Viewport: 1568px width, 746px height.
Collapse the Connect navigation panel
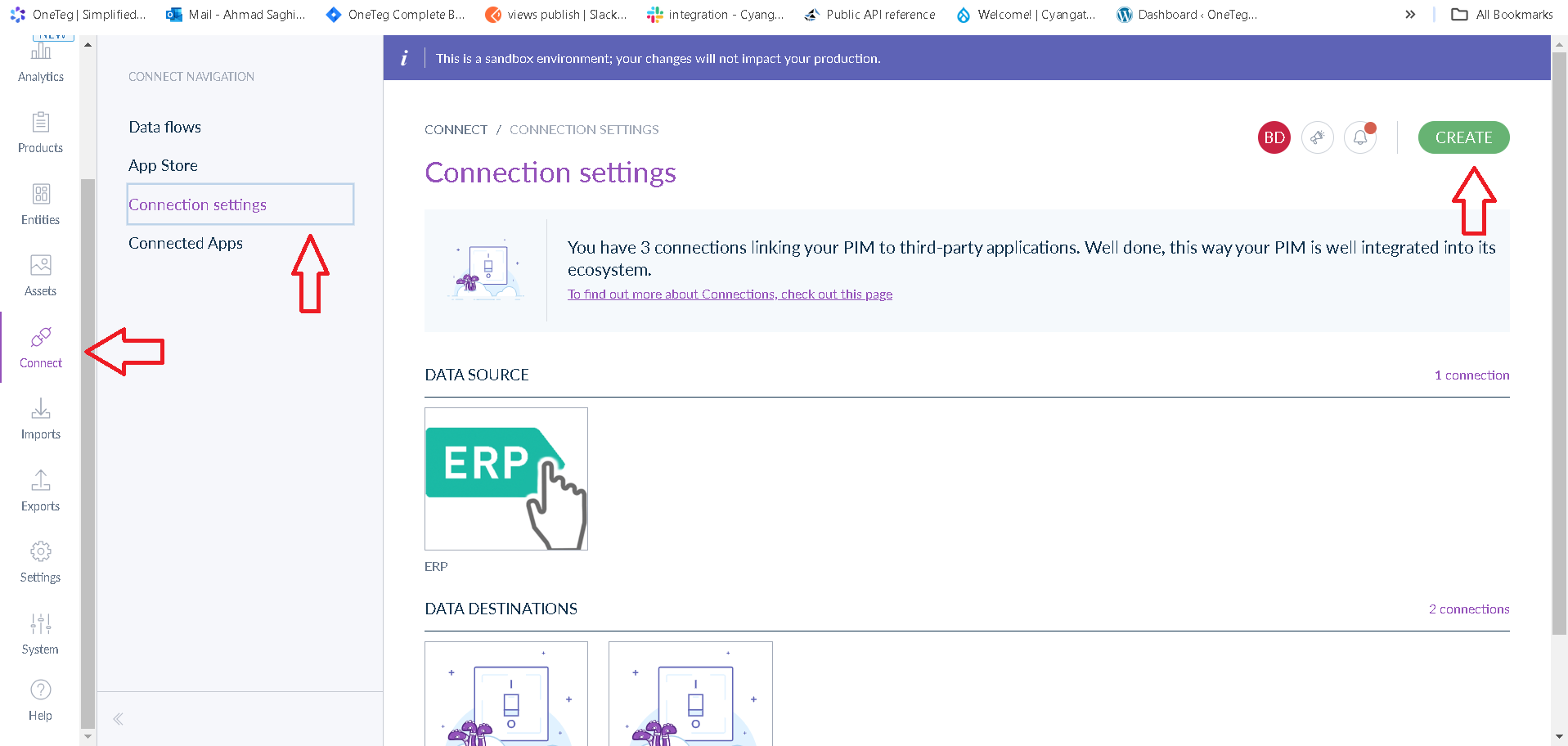118,719
